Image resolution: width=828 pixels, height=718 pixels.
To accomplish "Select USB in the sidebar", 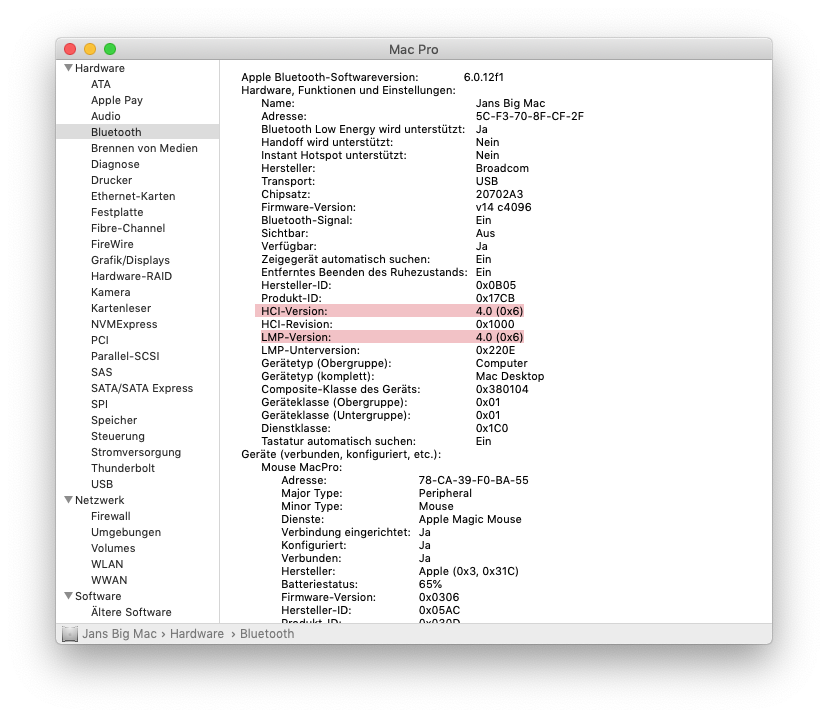I will pyautogui.click(x=102, y=484).
